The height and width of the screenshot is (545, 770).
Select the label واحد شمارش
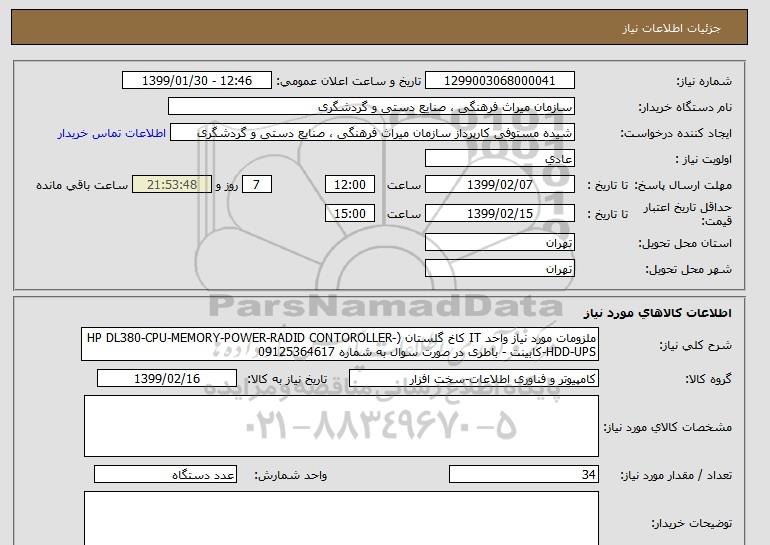(291, 475)
